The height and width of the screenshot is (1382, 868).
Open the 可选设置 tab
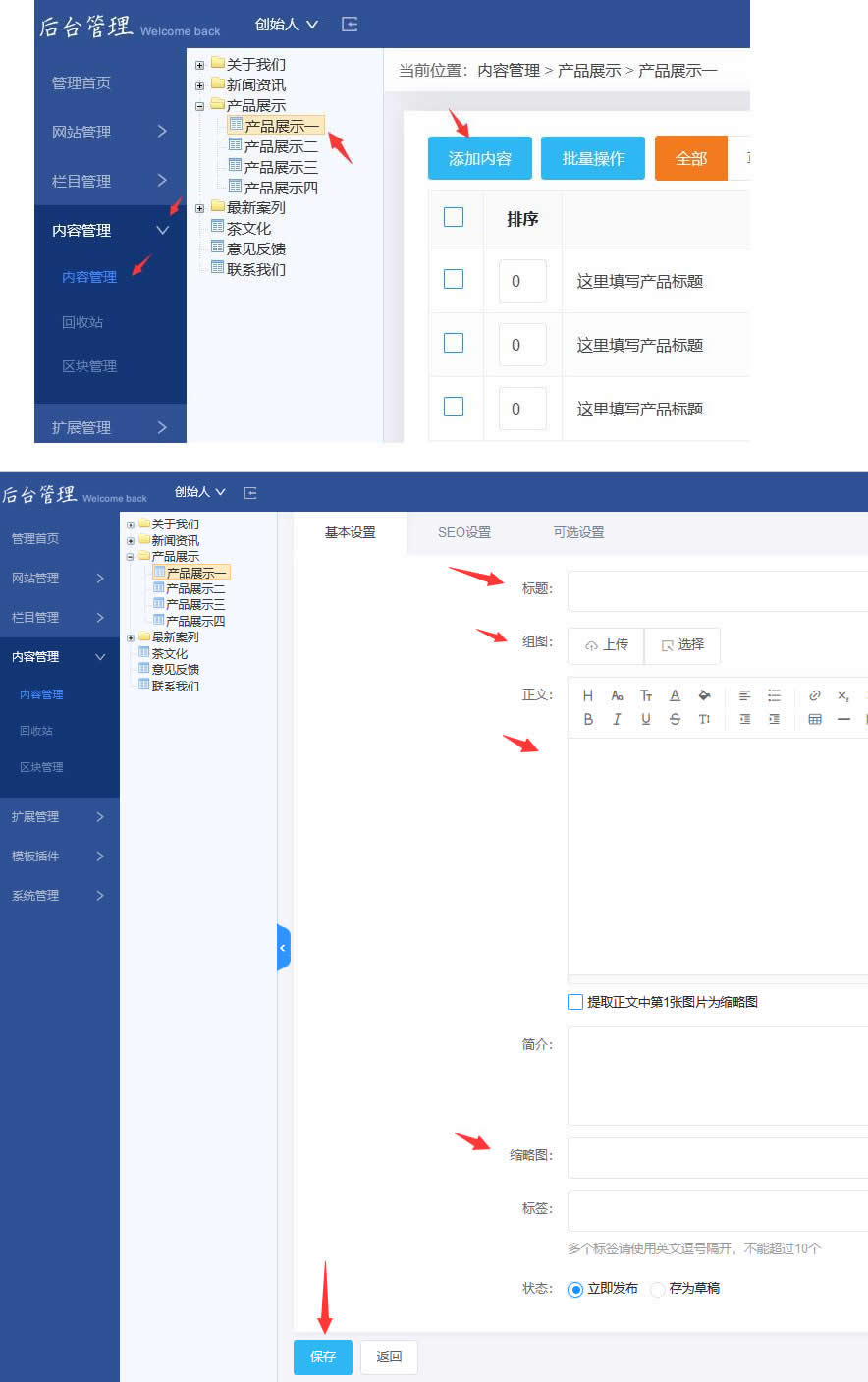[x=578, y=532]
